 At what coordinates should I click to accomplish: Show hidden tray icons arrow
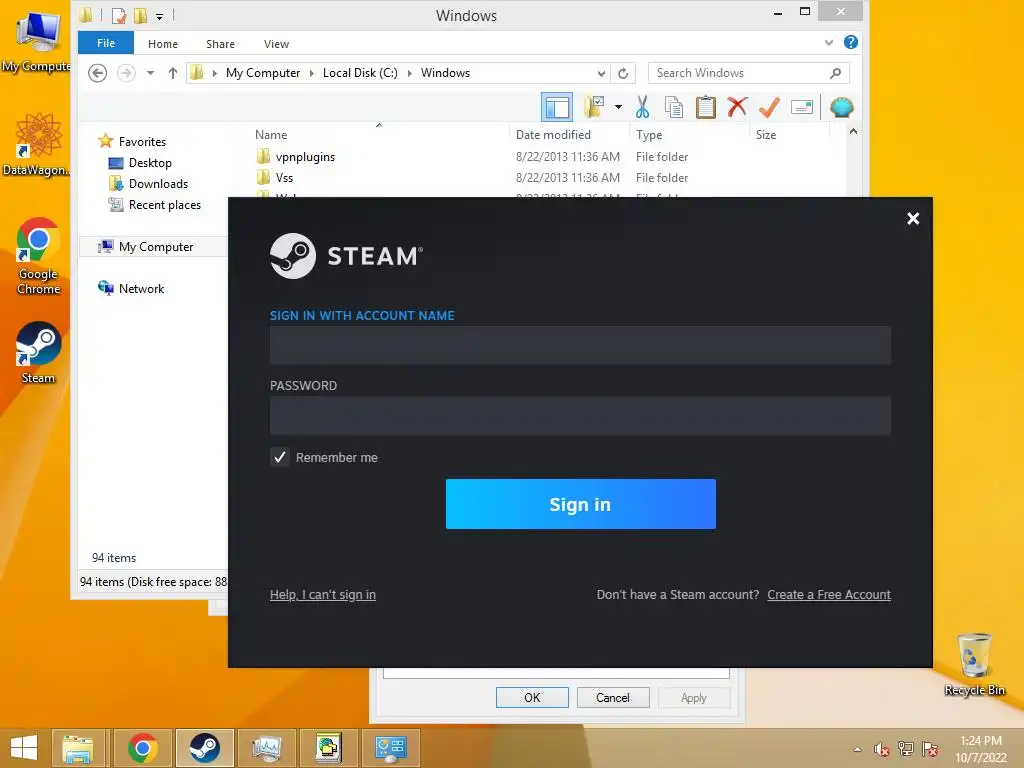coord(857,749)
